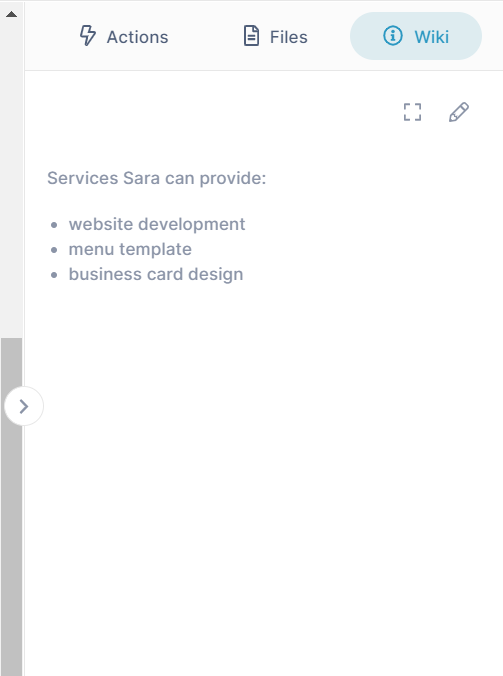Click the info circle icon on Wiki
The width and height of the screenshot is (503, 676).
393,36
